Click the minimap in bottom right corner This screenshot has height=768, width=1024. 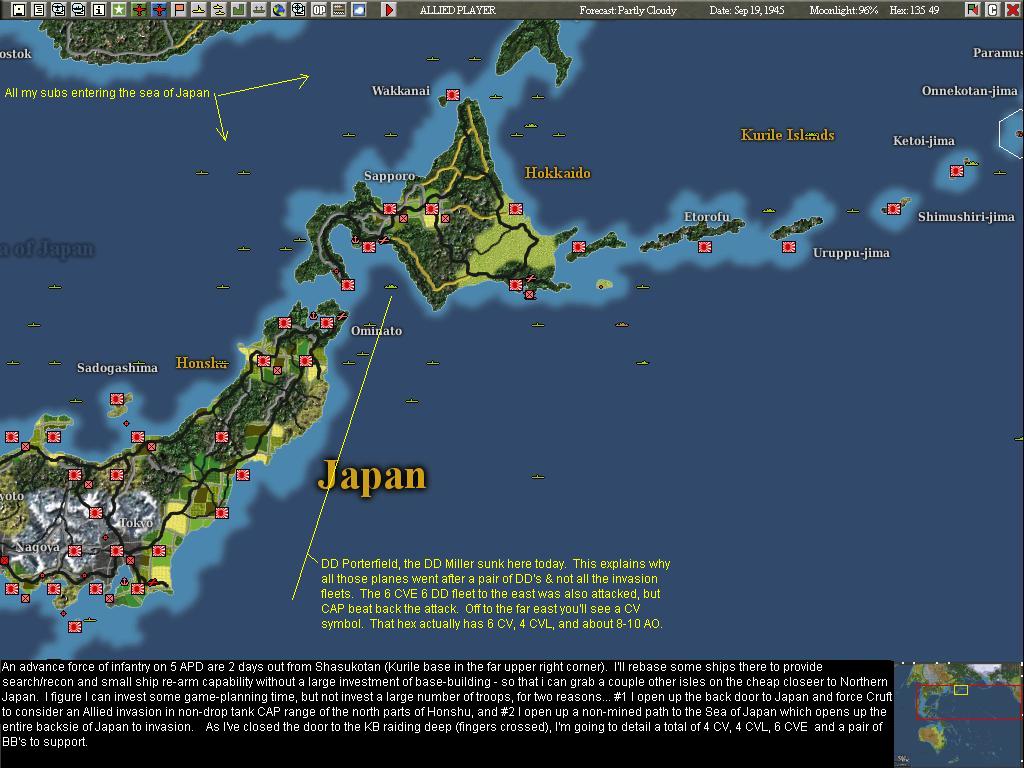[958, 714]
